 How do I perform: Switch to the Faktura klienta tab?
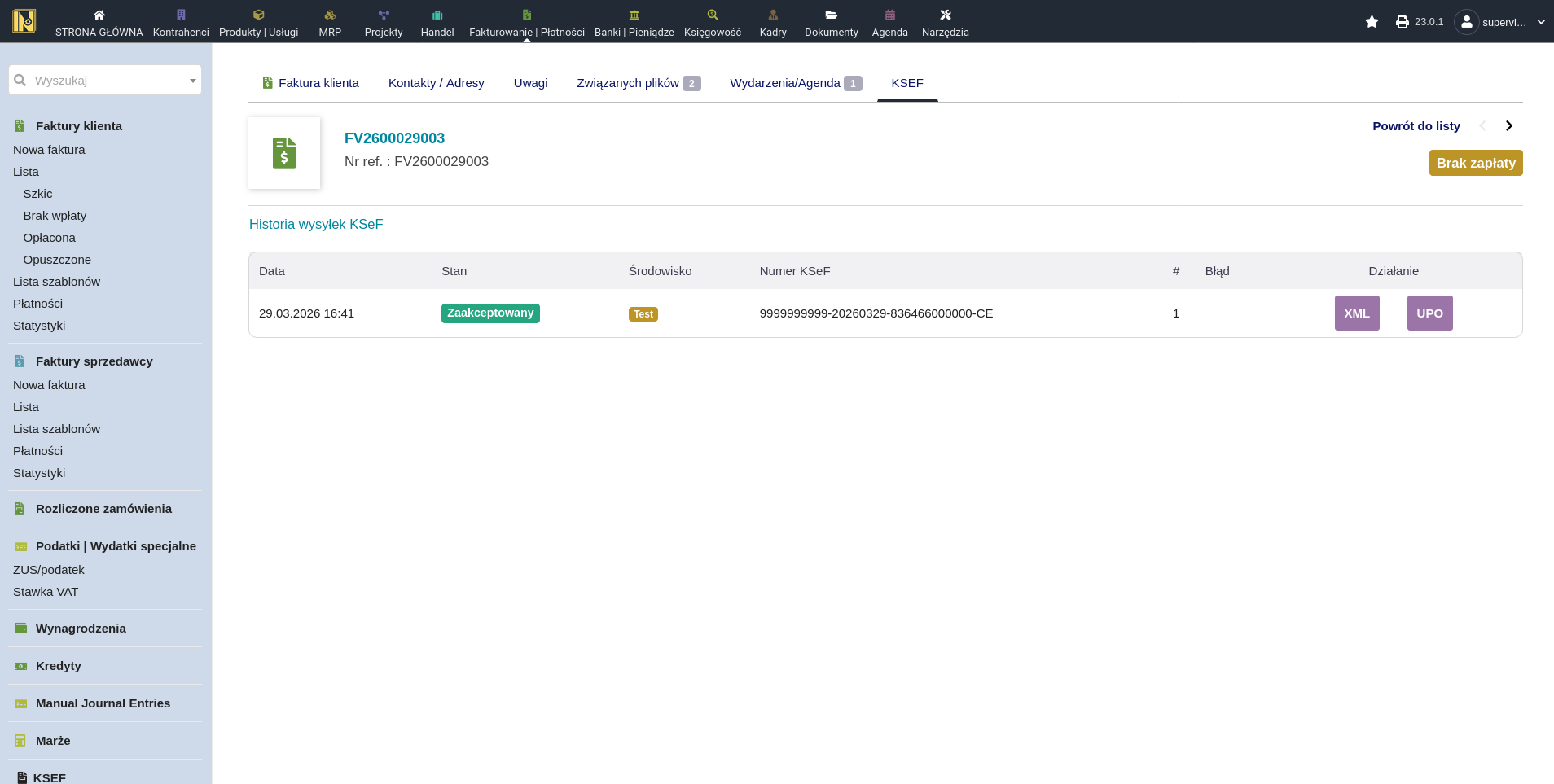tap(310, 83)
